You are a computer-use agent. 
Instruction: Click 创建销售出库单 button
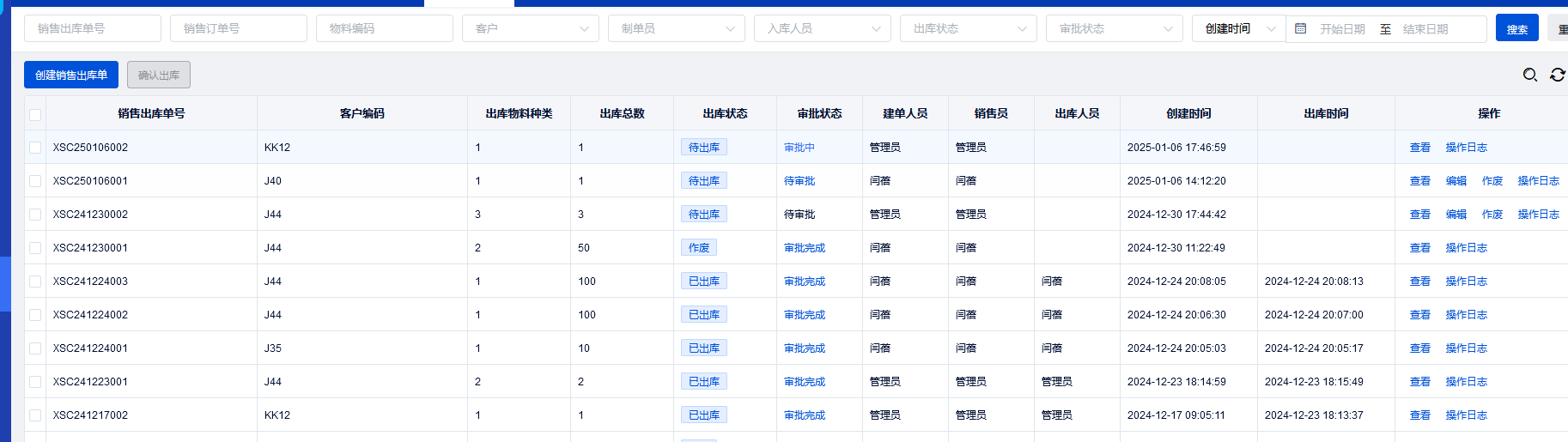(x=71, y=75)
